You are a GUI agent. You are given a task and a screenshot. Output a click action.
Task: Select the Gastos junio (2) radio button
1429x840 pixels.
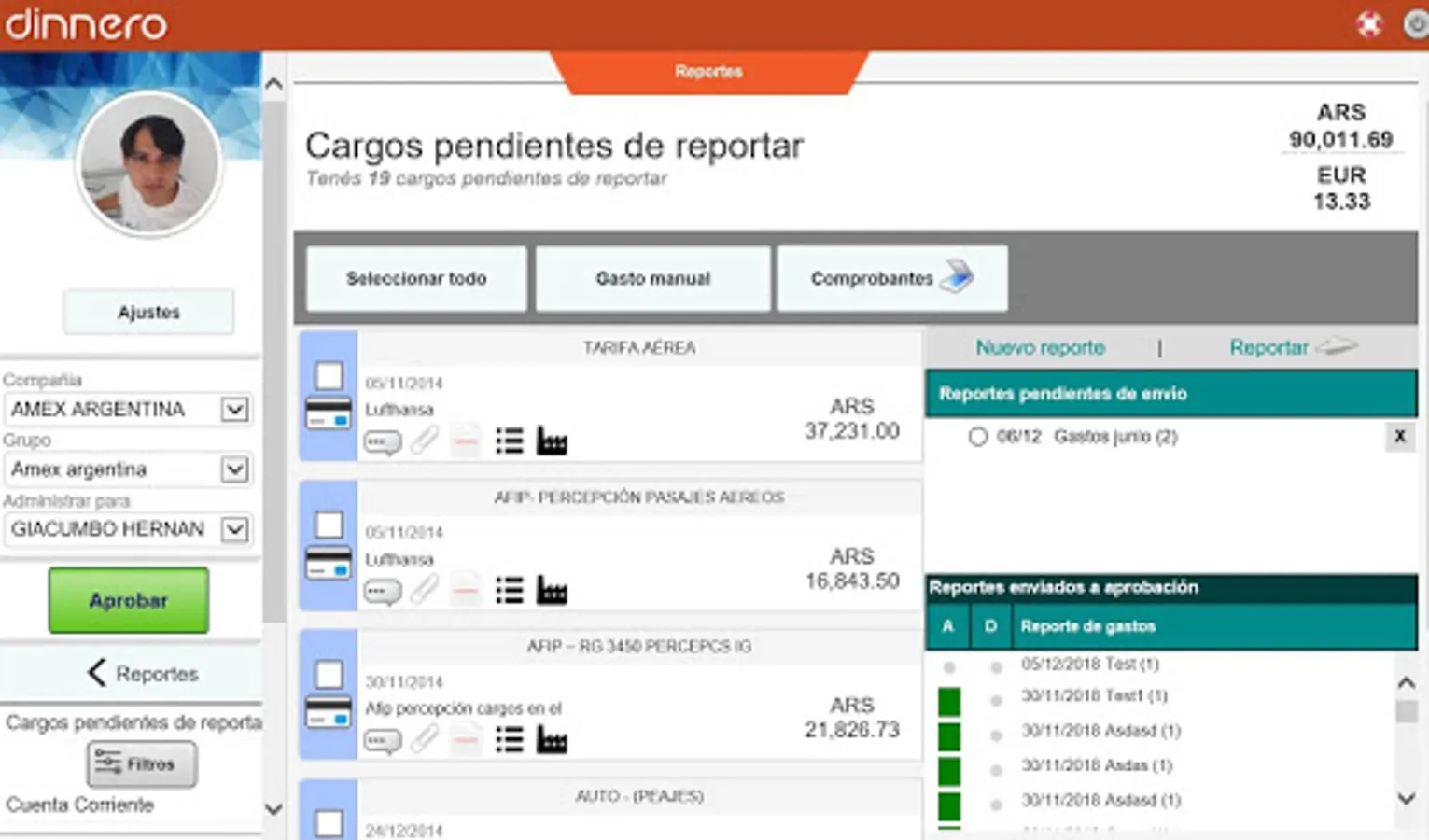(977, 437)
